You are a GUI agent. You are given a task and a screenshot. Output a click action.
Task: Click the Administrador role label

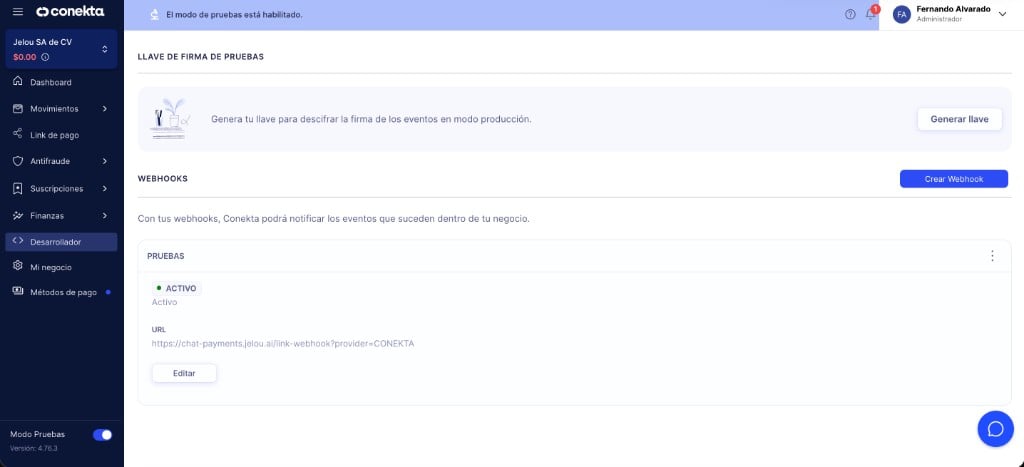click(939, 20)
